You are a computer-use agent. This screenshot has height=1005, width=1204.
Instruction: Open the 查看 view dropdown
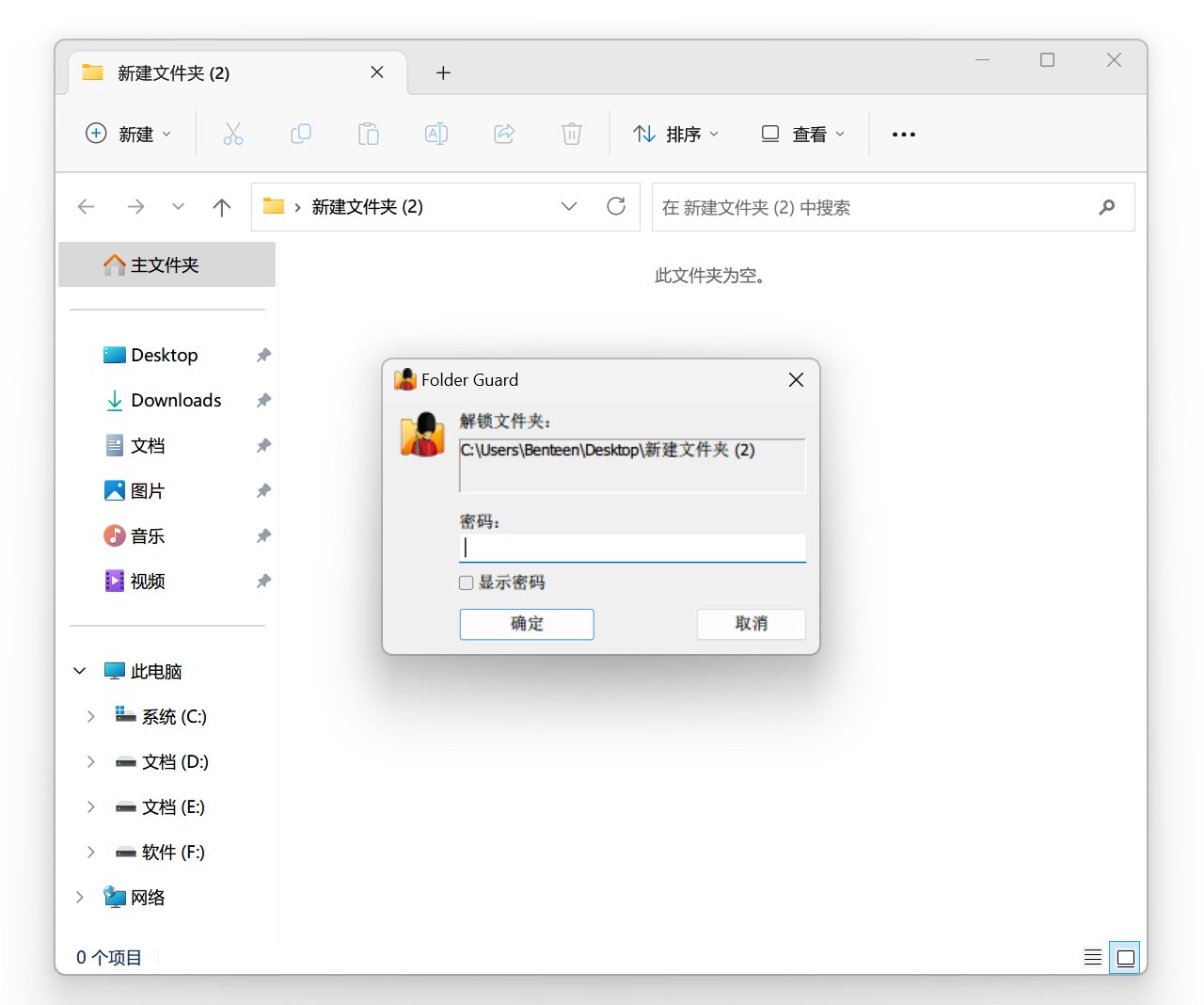802,134
